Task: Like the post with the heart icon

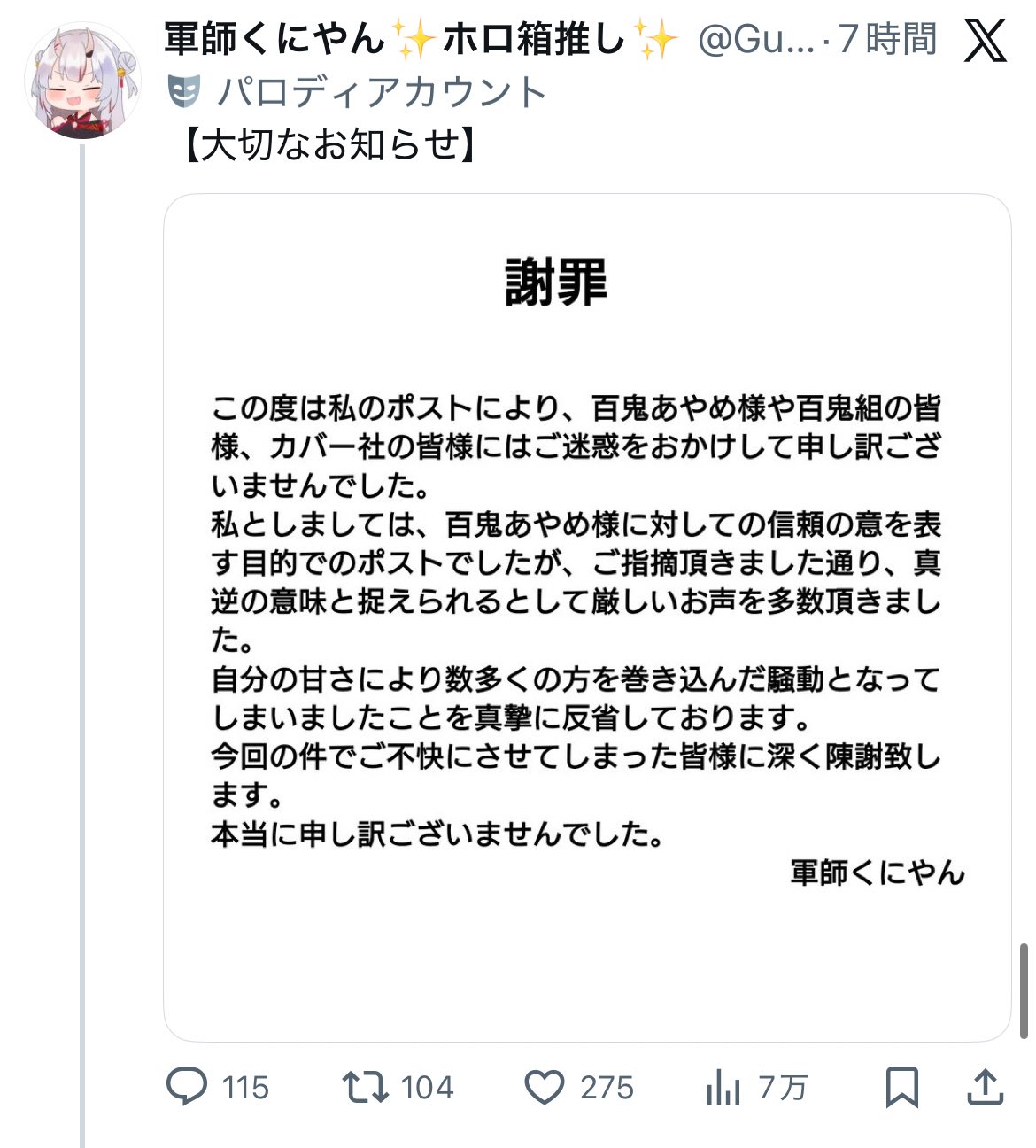Action: click(x=545, y=1087)
